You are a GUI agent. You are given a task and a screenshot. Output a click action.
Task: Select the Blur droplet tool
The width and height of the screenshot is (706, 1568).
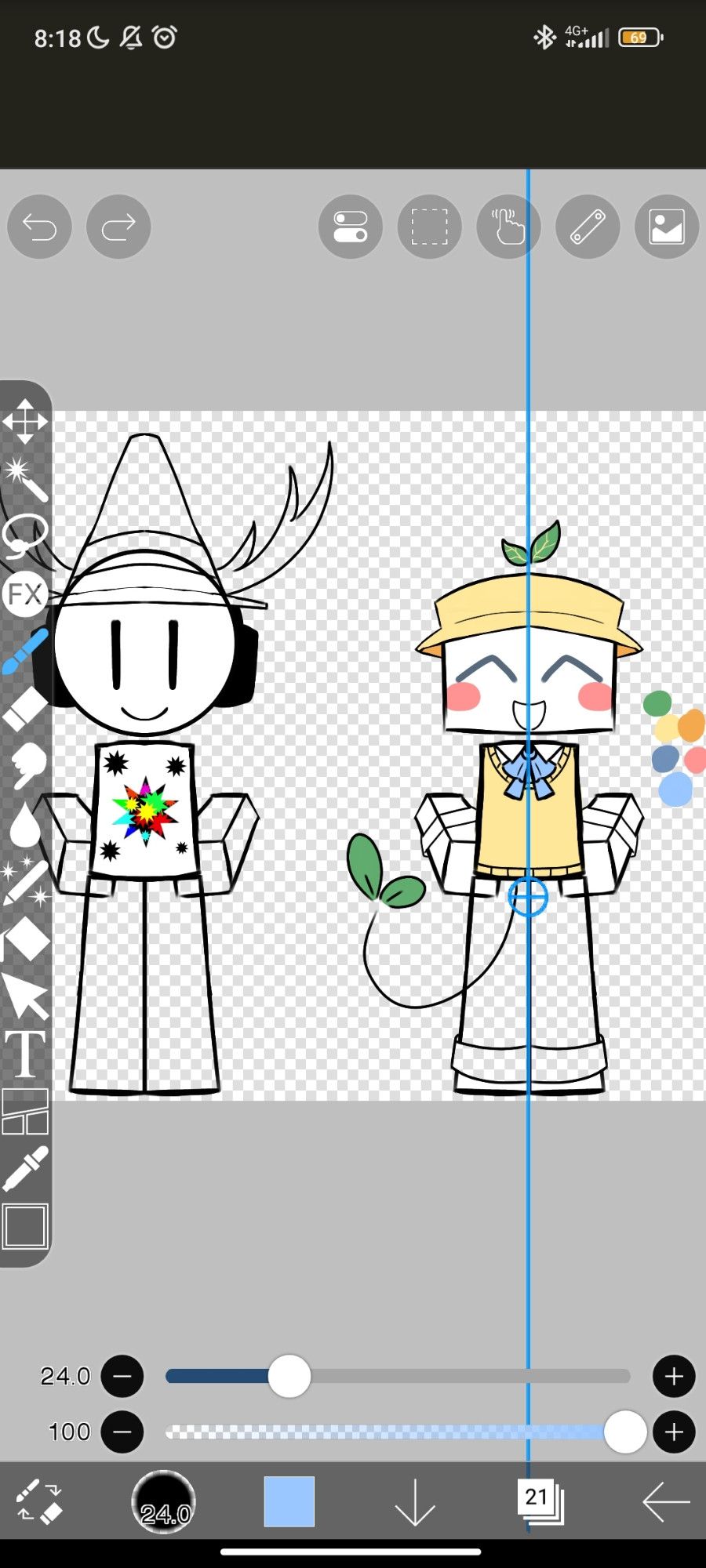25,825
